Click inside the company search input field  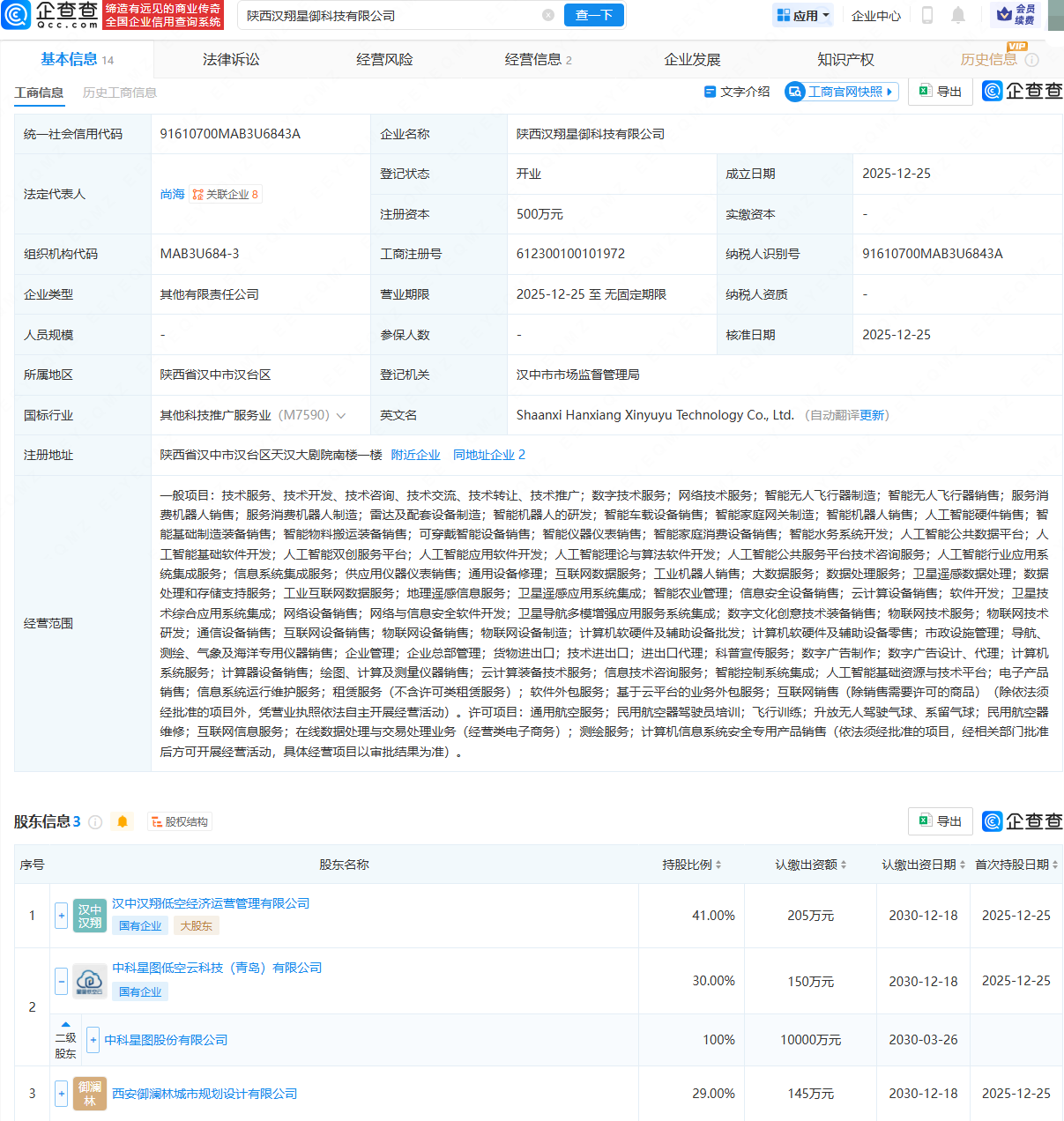point(388,16)
